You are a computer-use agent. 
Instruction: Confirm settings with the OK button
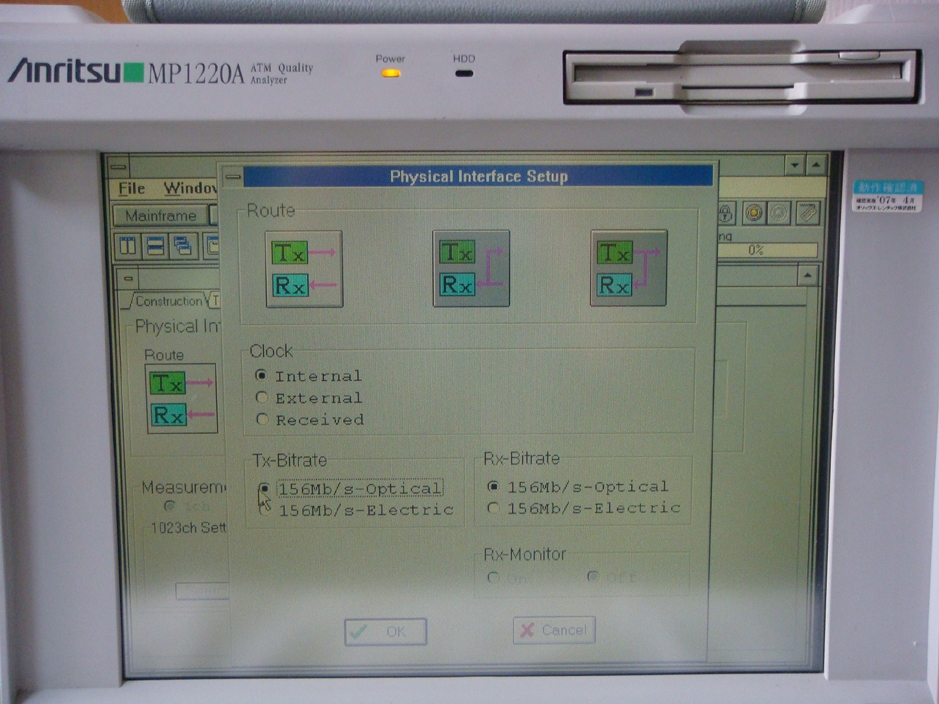tap(386, 632)
